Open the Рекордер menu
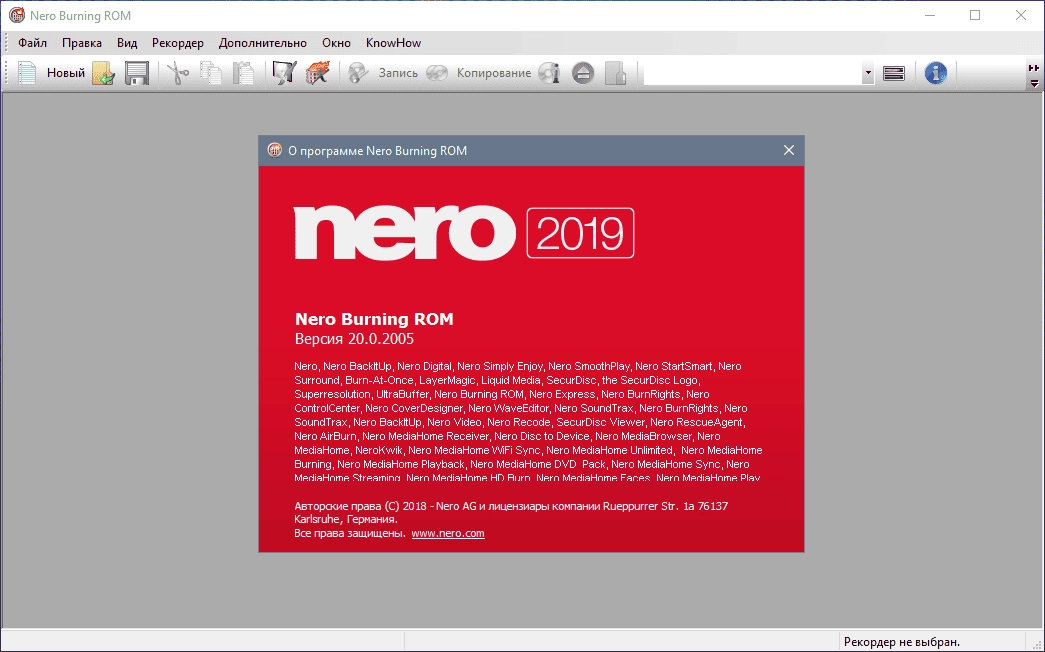This screenshot has height=652, width=1045. point(178,43)
